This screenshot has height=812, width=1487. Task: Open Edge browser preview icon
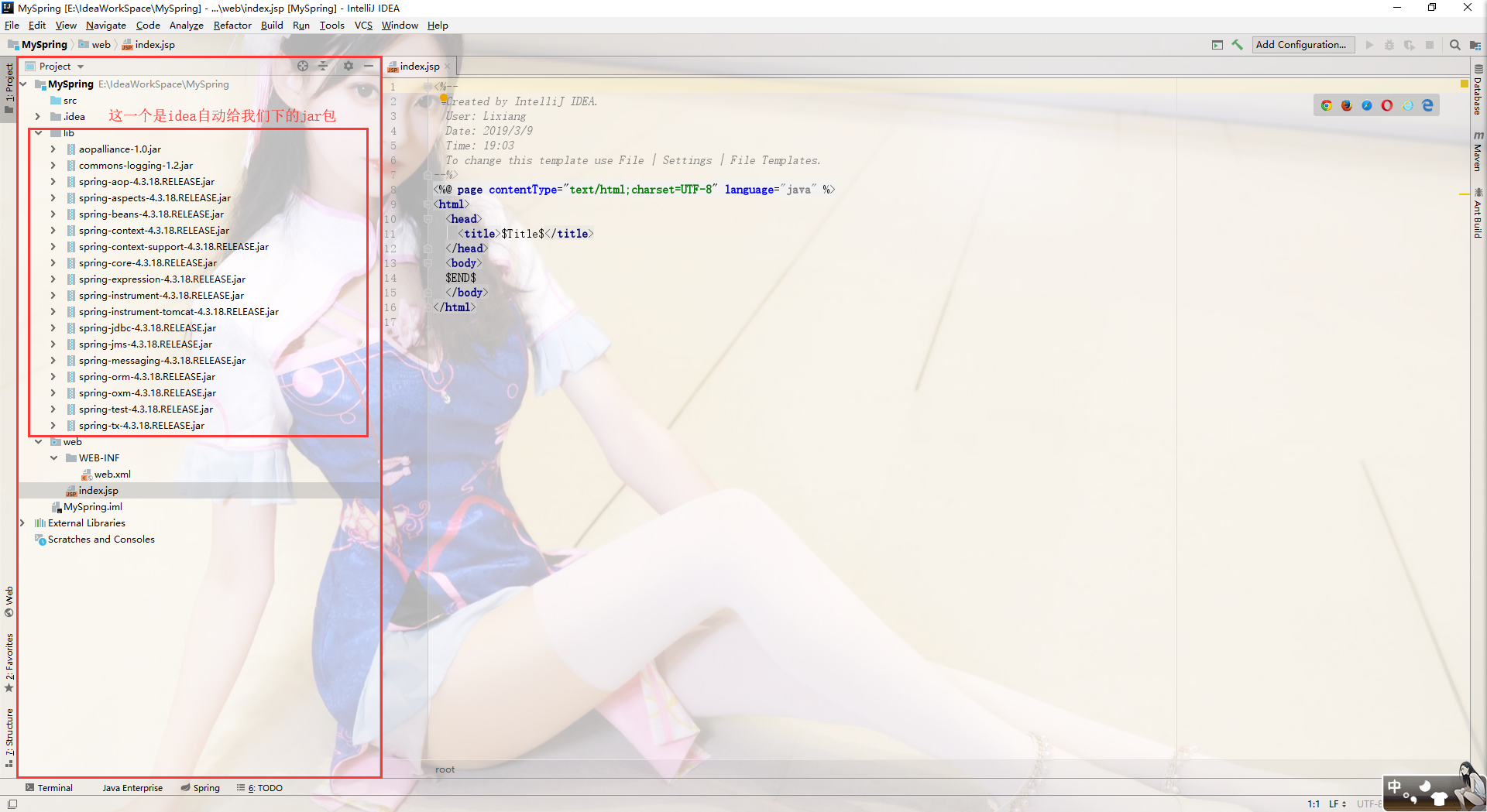point(1427,105)
